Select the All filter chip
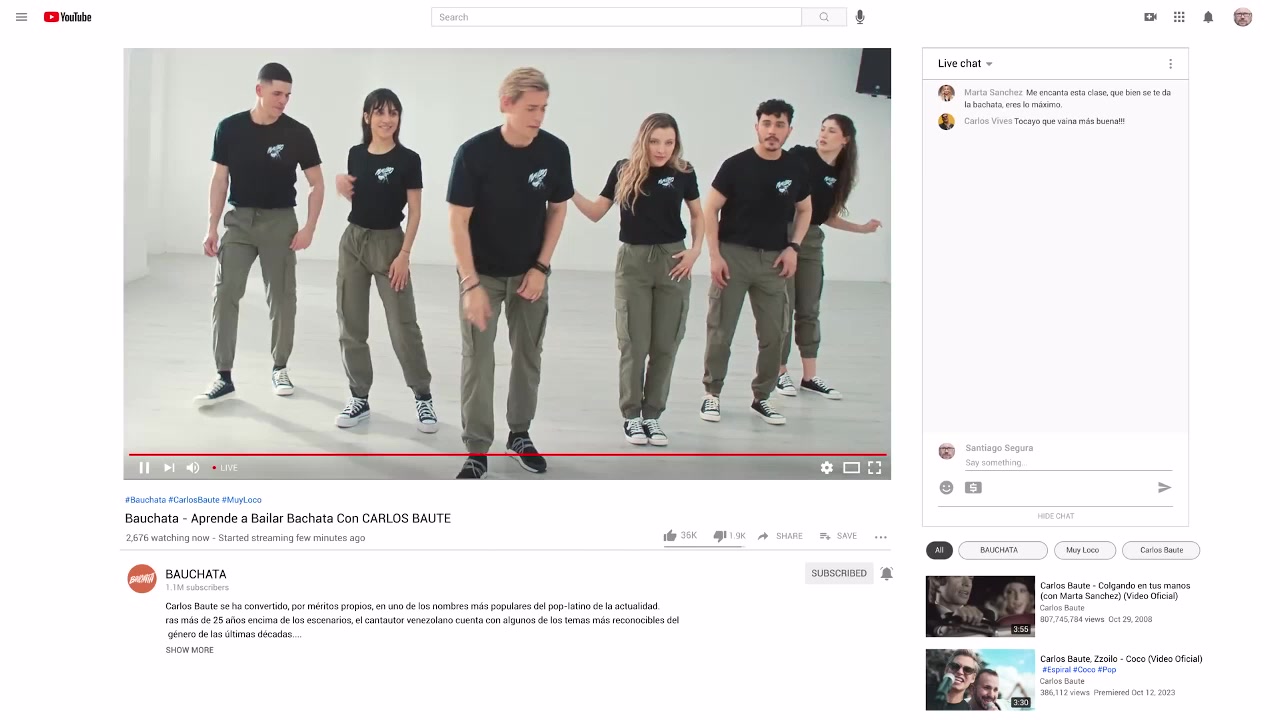 point(939,550)
